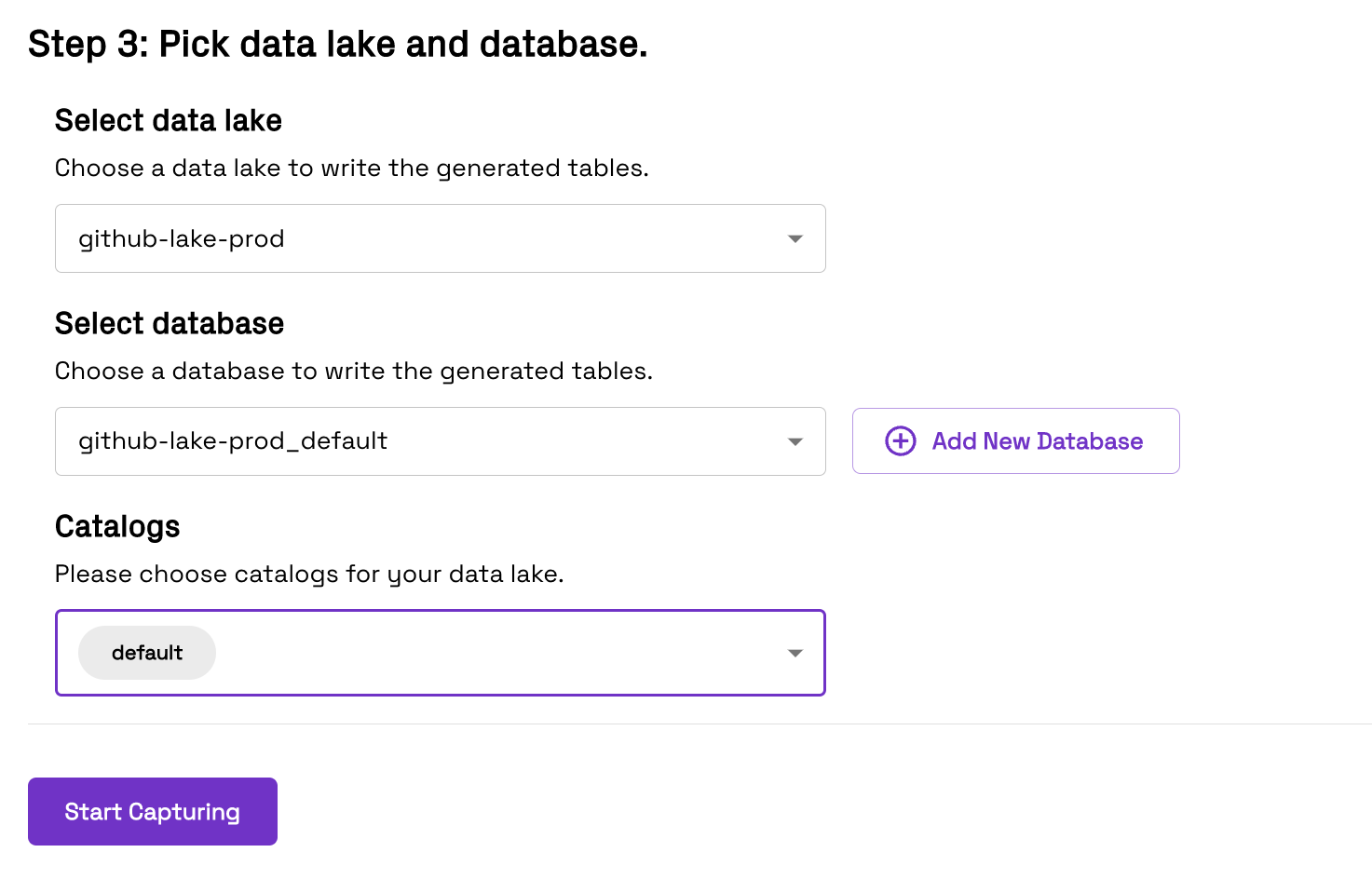Click the Select data lake heading
Screen dimensions: 1372x893
coord(169,121)
